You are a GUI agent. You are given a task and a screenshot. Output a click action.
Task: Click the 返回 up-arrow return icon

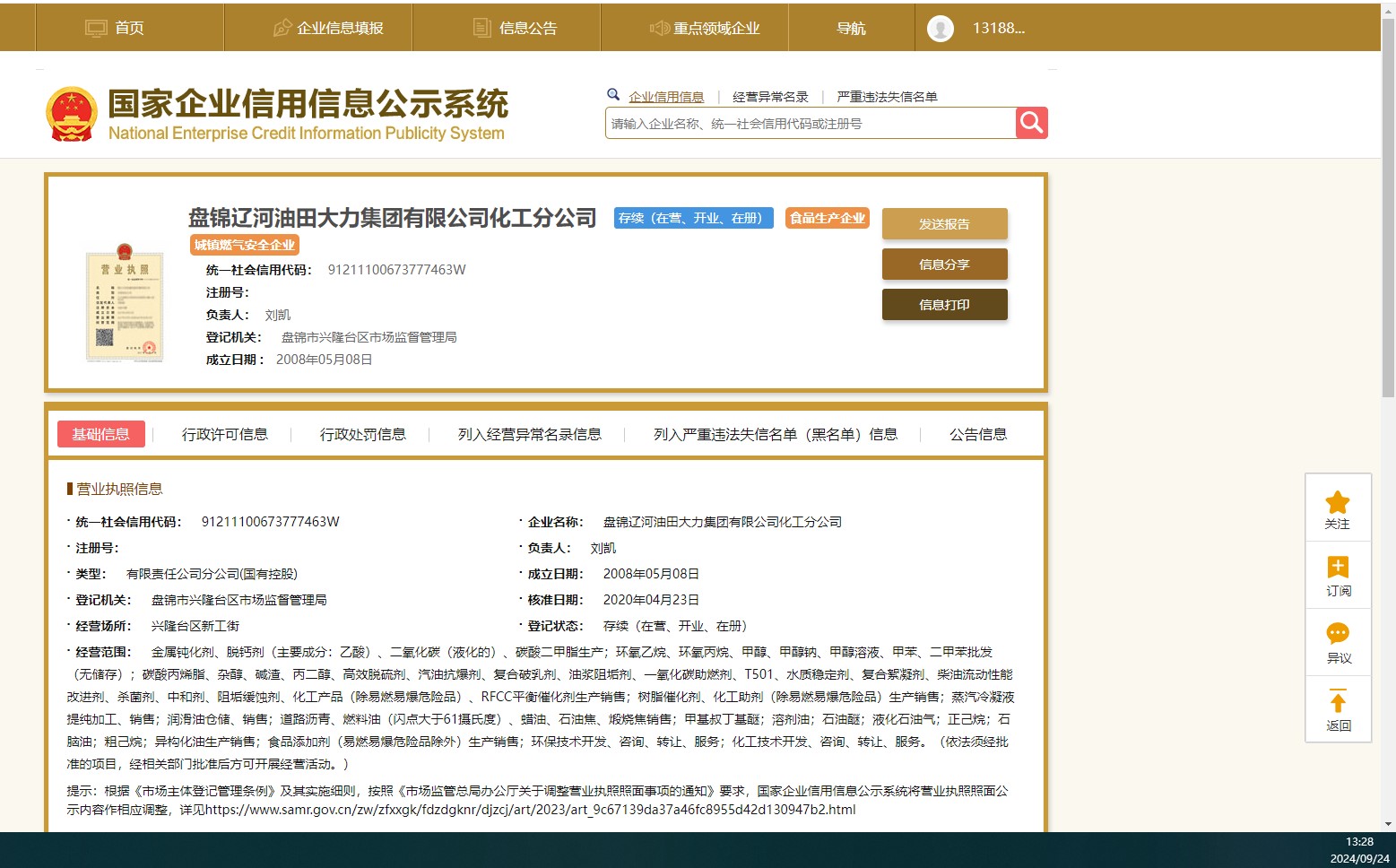tap(1338, 702)
